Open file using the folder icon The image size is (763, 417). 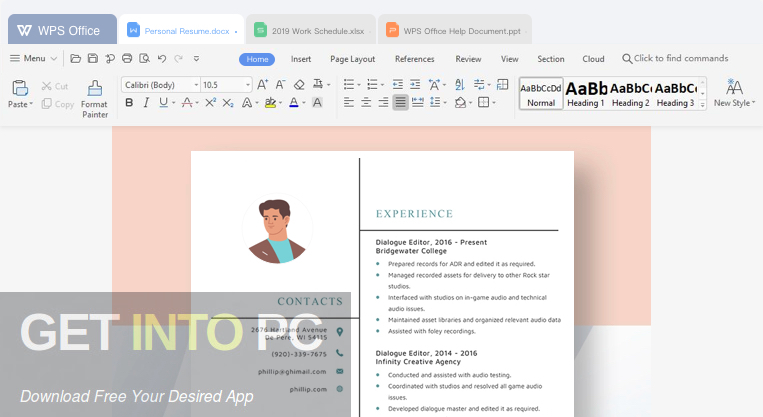[75, 59]
